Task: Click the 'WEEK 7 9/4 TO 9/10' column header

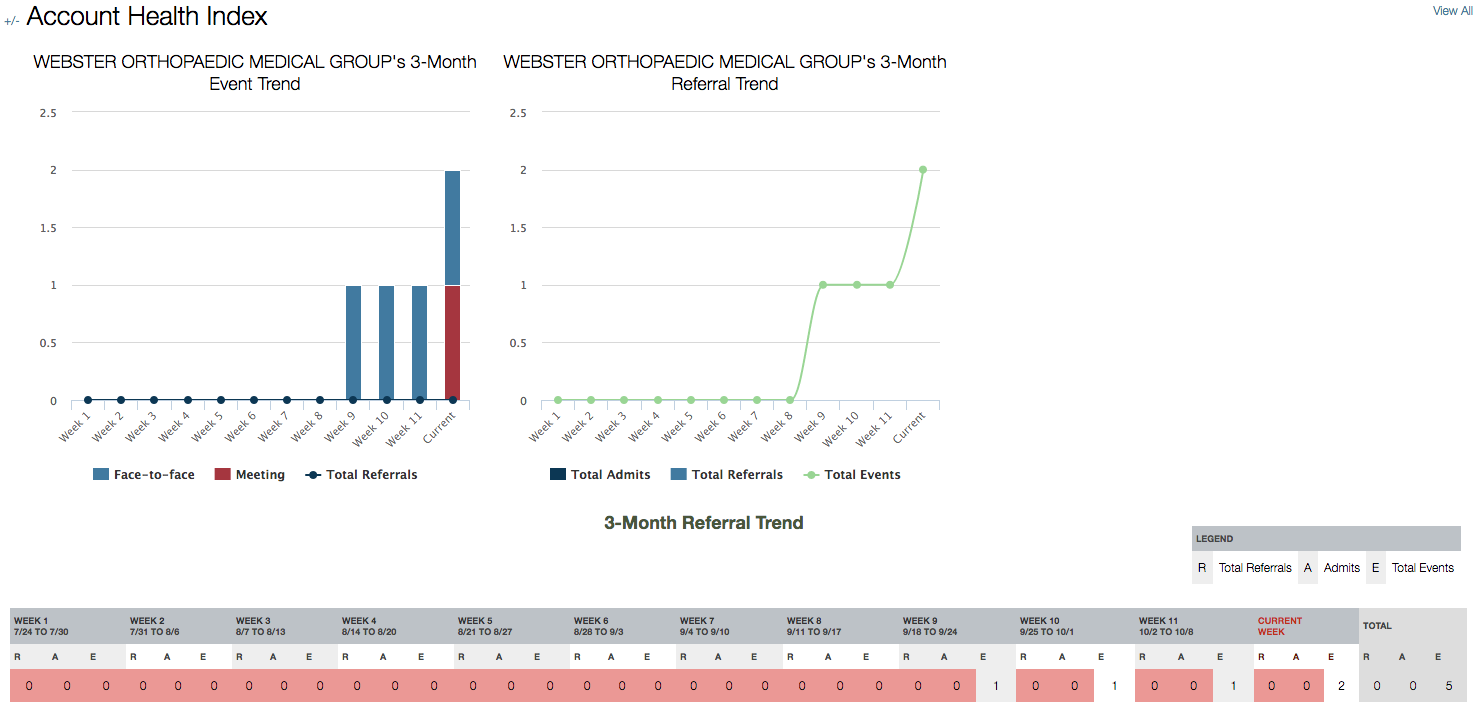Action: click(729, 626)
